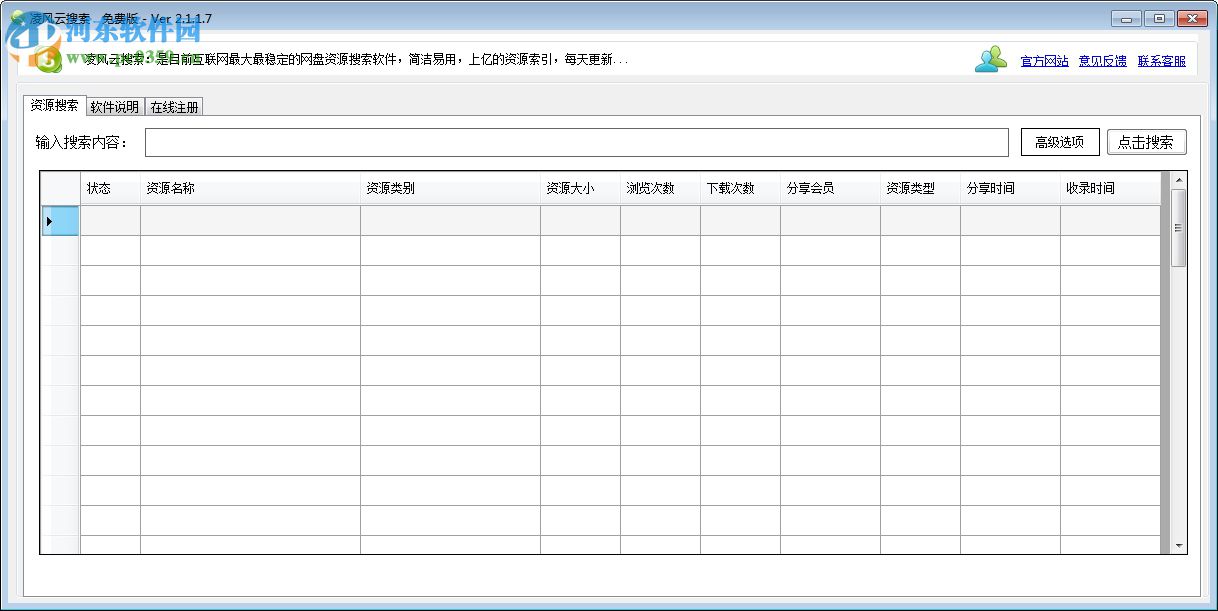Click the 凌风云 logo icon in title bar
Viewport: 1218px width, 611px height.
(18, 17)
